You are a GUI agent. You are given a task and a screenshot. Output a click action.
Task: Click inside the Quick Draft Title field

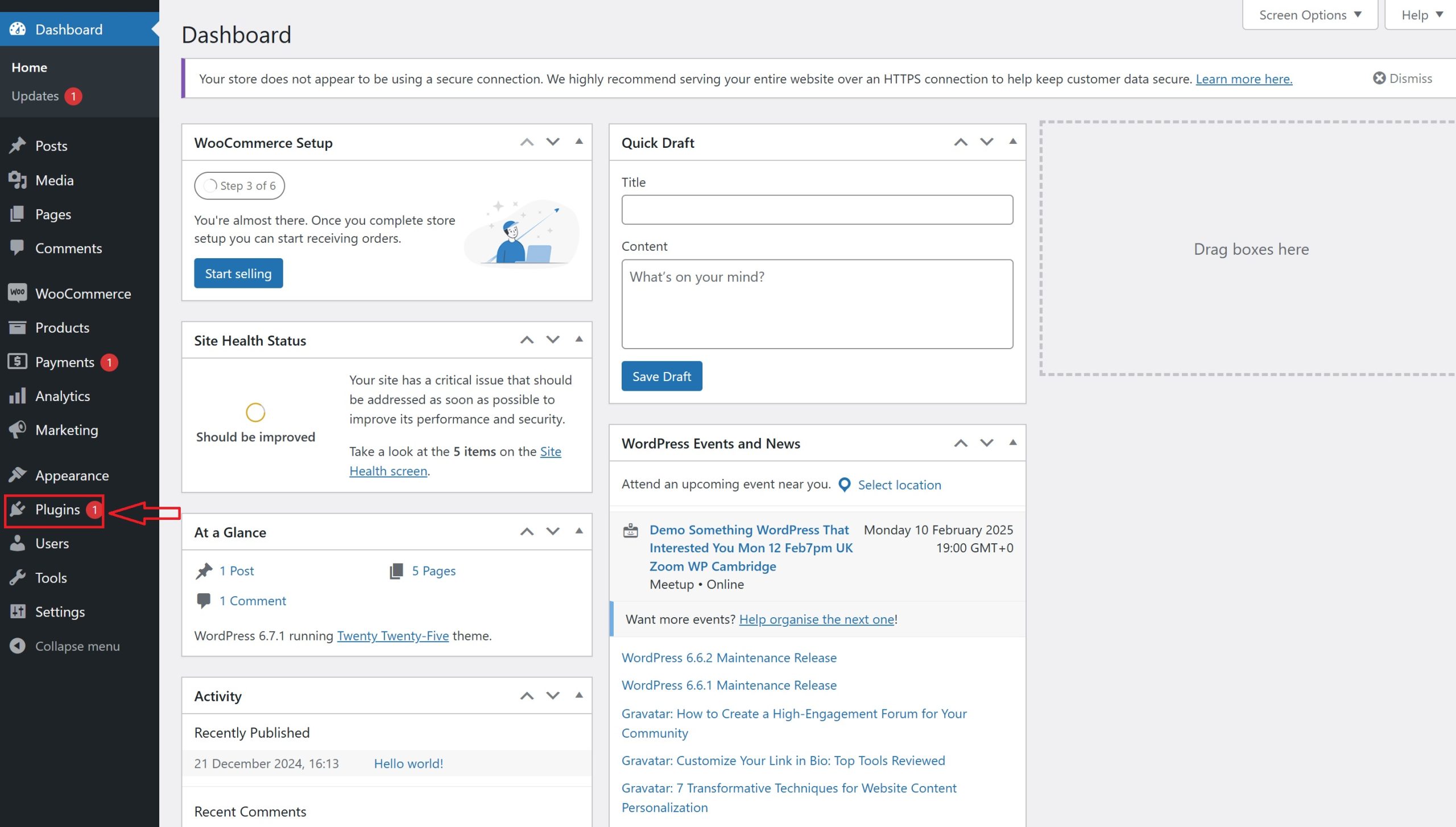click(817, 209)
